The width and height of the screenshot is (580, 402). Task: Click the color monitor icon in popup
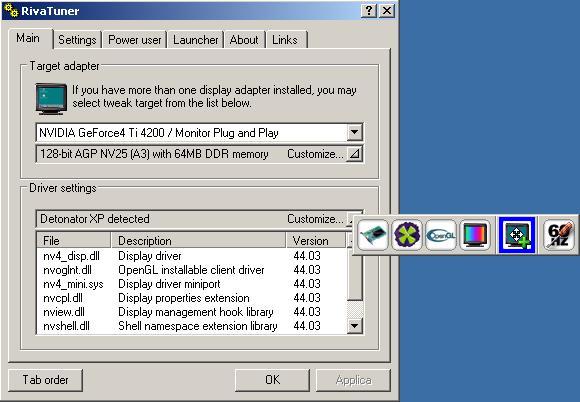point(475,235)
